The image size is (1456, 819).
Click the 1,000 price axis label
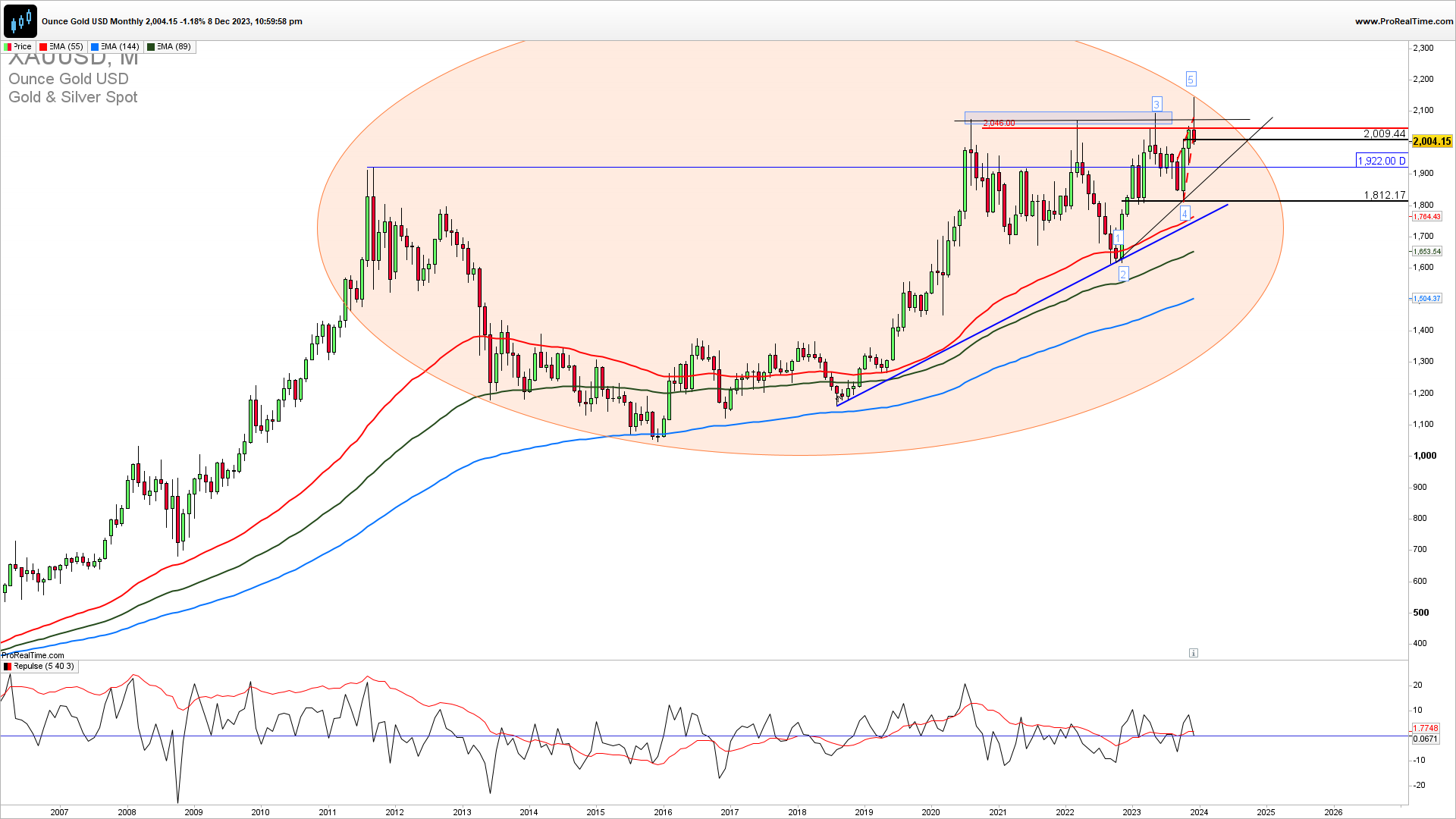(1425, 456)
